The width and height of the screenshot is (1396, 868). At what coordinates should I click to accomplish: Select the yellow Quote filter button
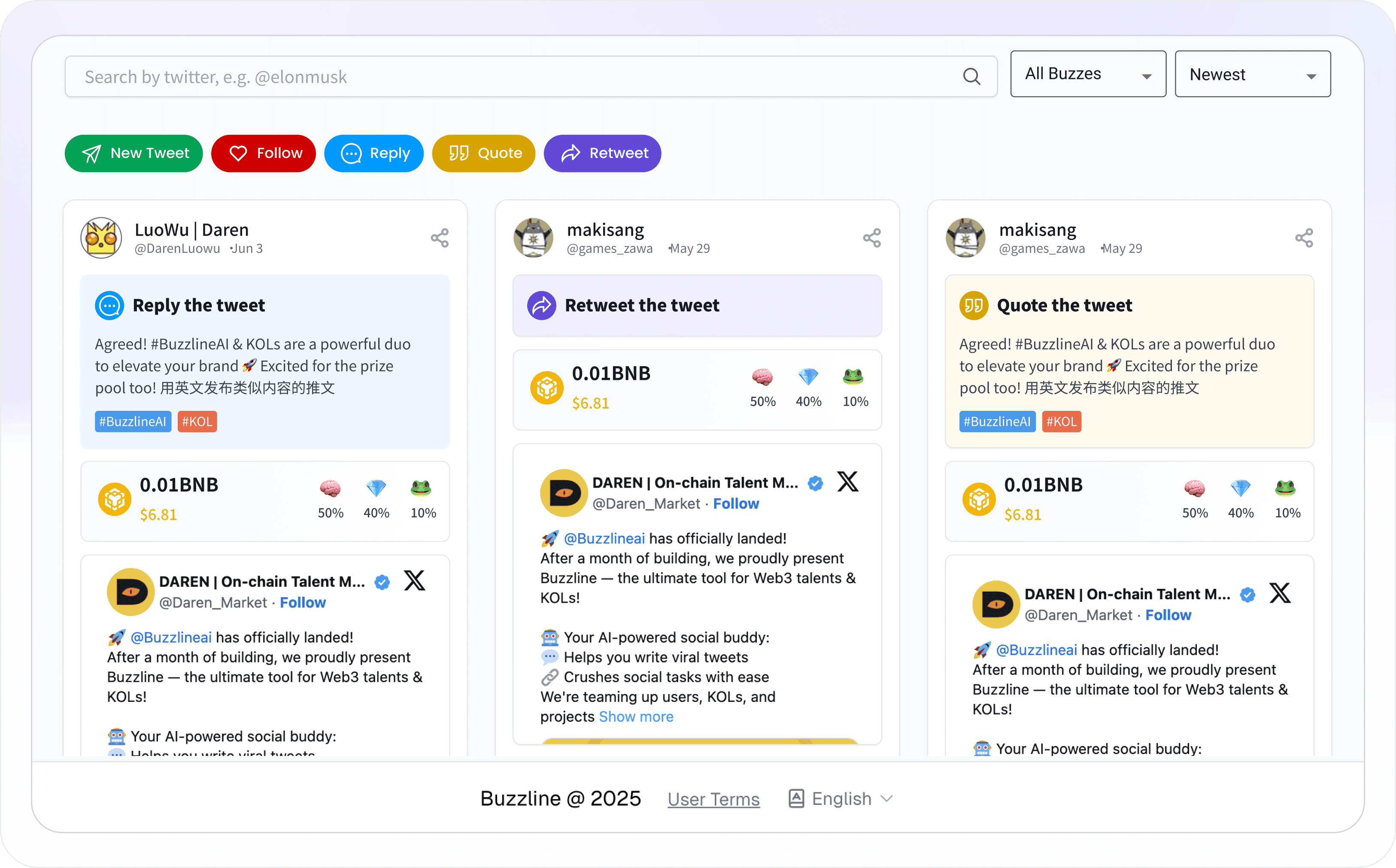(x=483, y=153)
